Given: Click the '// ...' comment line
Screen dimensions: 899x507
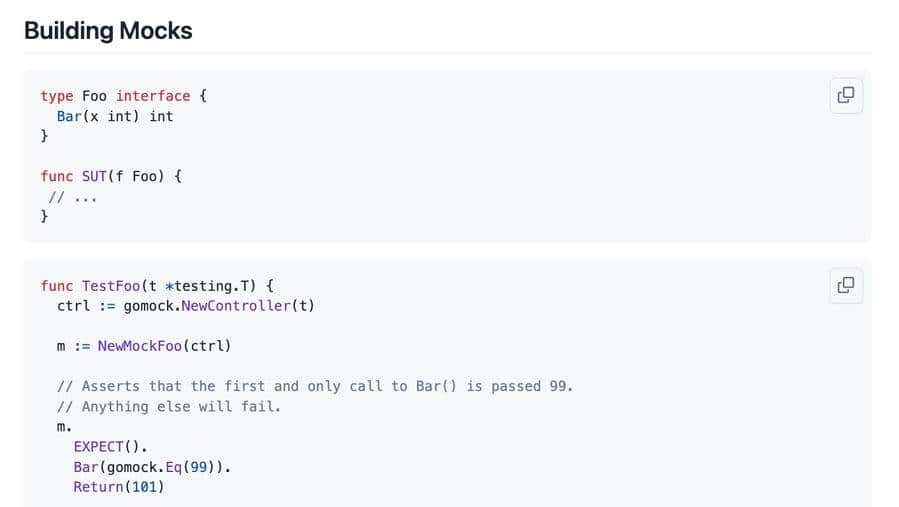Looking at the screenshot, I should [73, 196].
